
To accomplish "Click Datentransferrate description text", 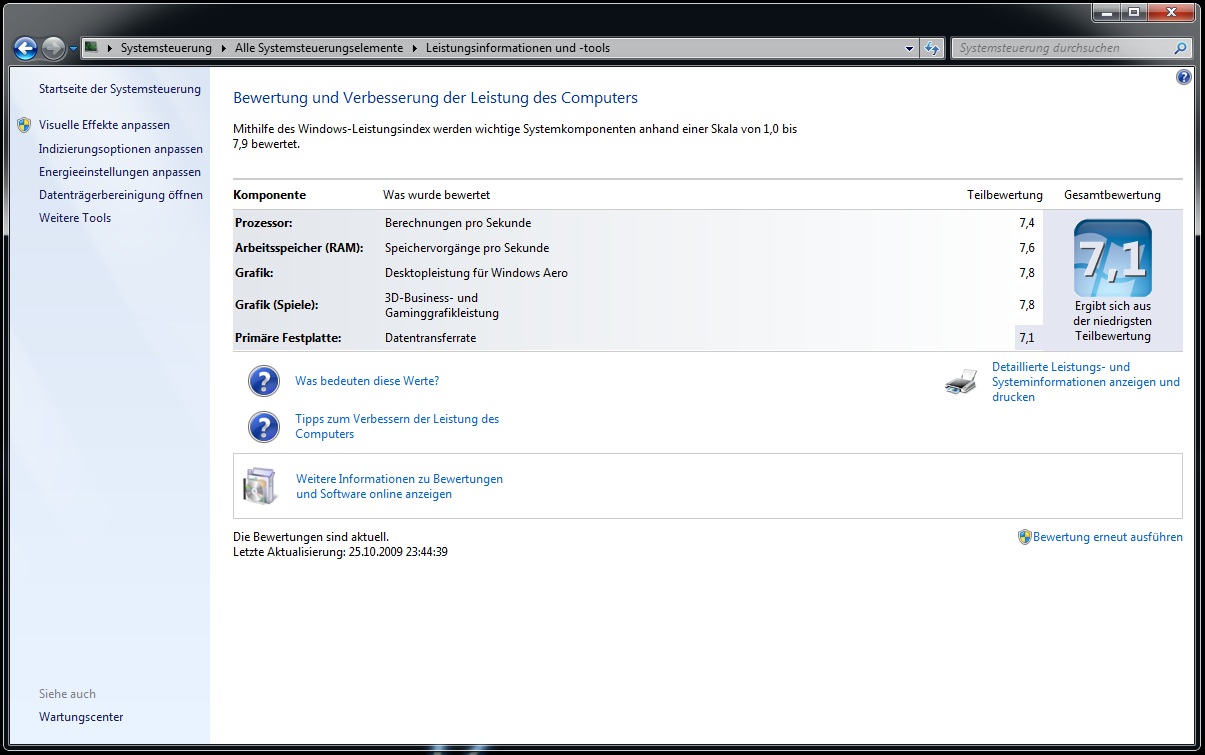I will 430,338.
